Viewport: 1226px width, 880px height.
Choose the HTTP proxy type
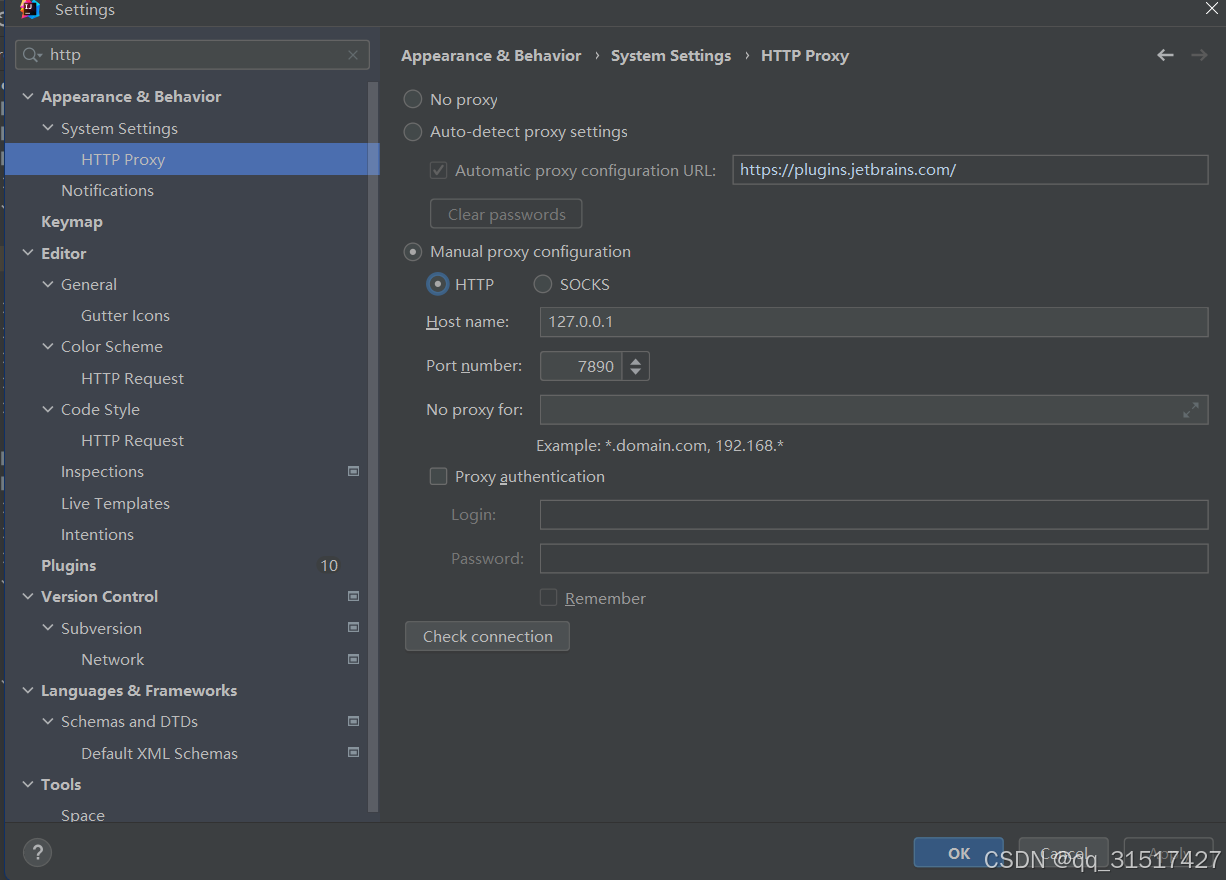coord(437,284)
